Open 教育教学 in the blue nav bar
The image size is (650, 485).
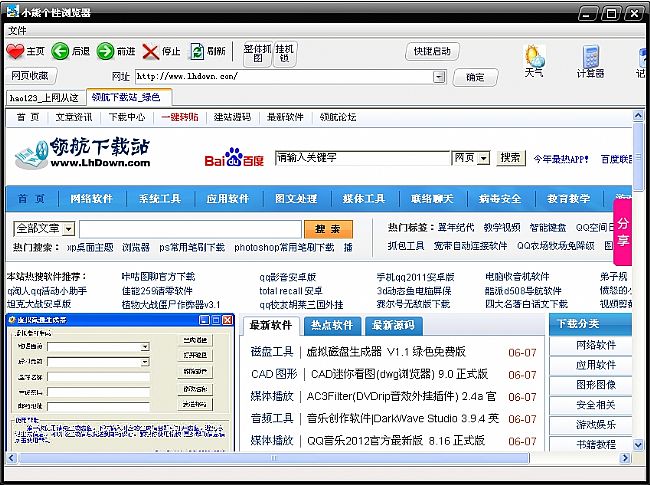point(568,199)
